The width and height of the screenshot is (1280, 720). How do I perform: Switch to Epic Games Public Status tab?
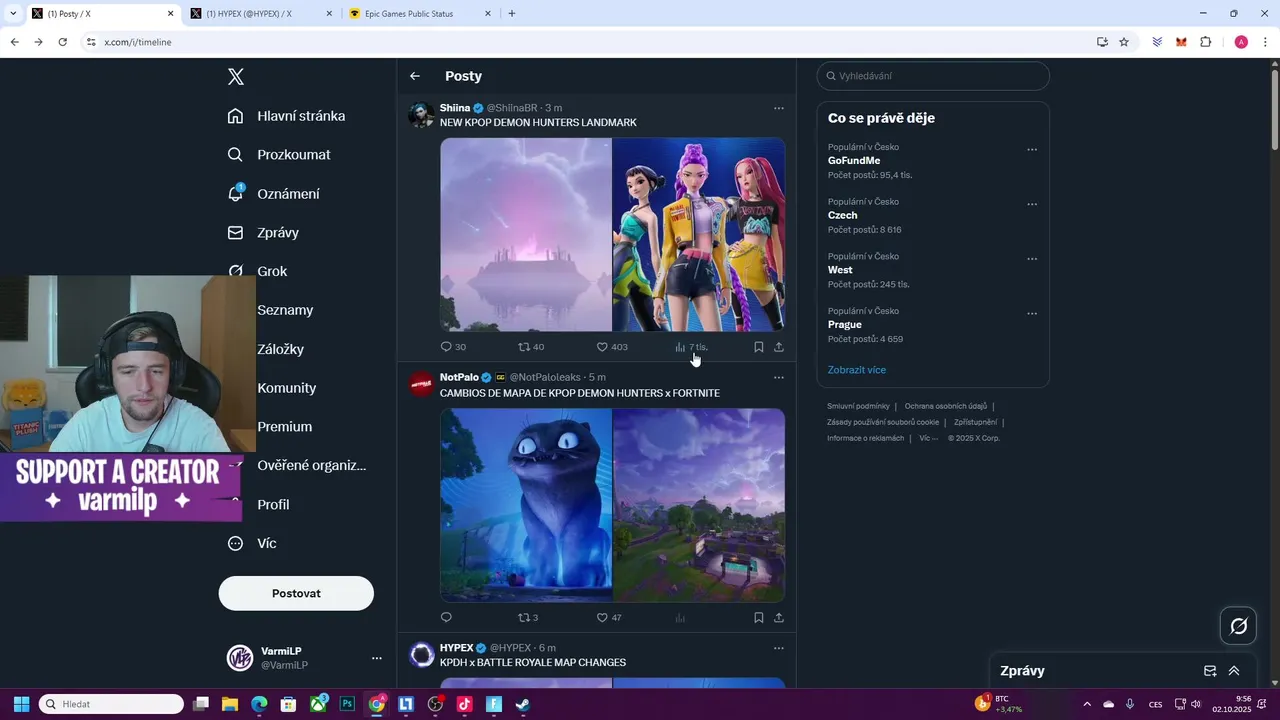420,14
